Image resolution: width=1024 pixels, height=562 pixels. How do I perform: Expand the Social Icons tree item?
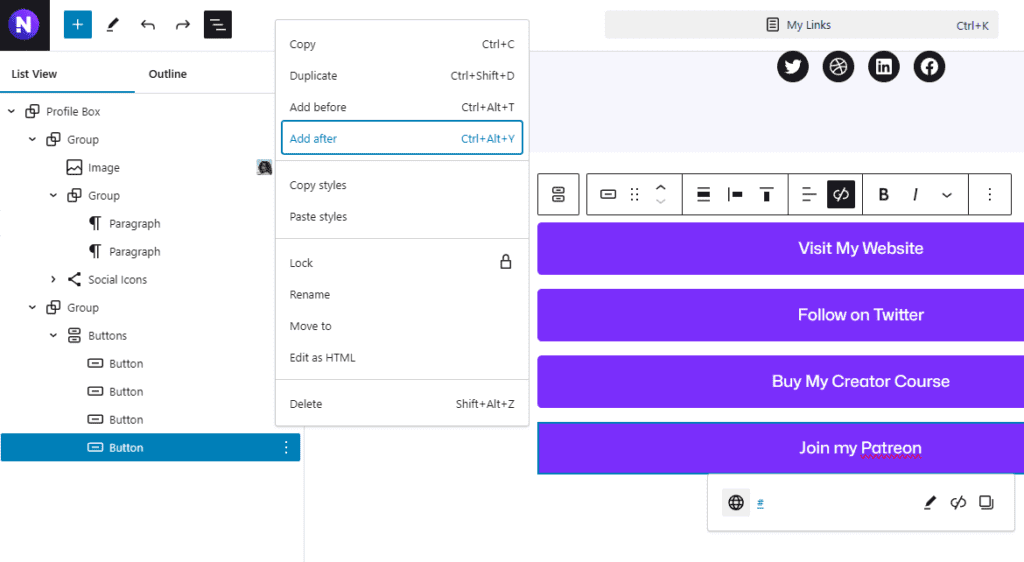pyautogui.click(x=53, y=279)
